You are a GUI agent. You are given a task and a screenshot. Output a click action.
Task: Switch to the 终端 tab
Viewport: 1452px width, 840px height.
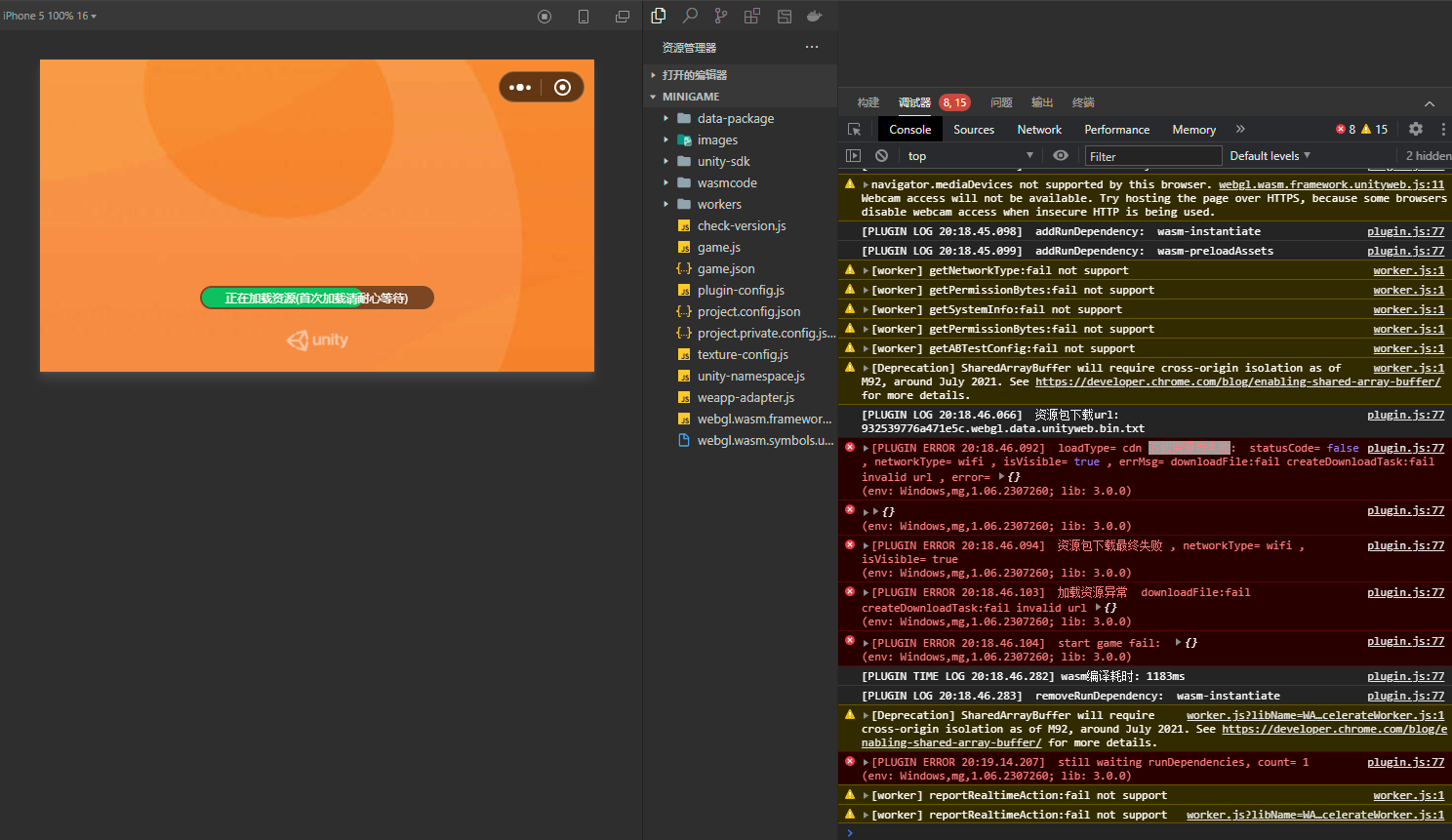point(1083,102)
